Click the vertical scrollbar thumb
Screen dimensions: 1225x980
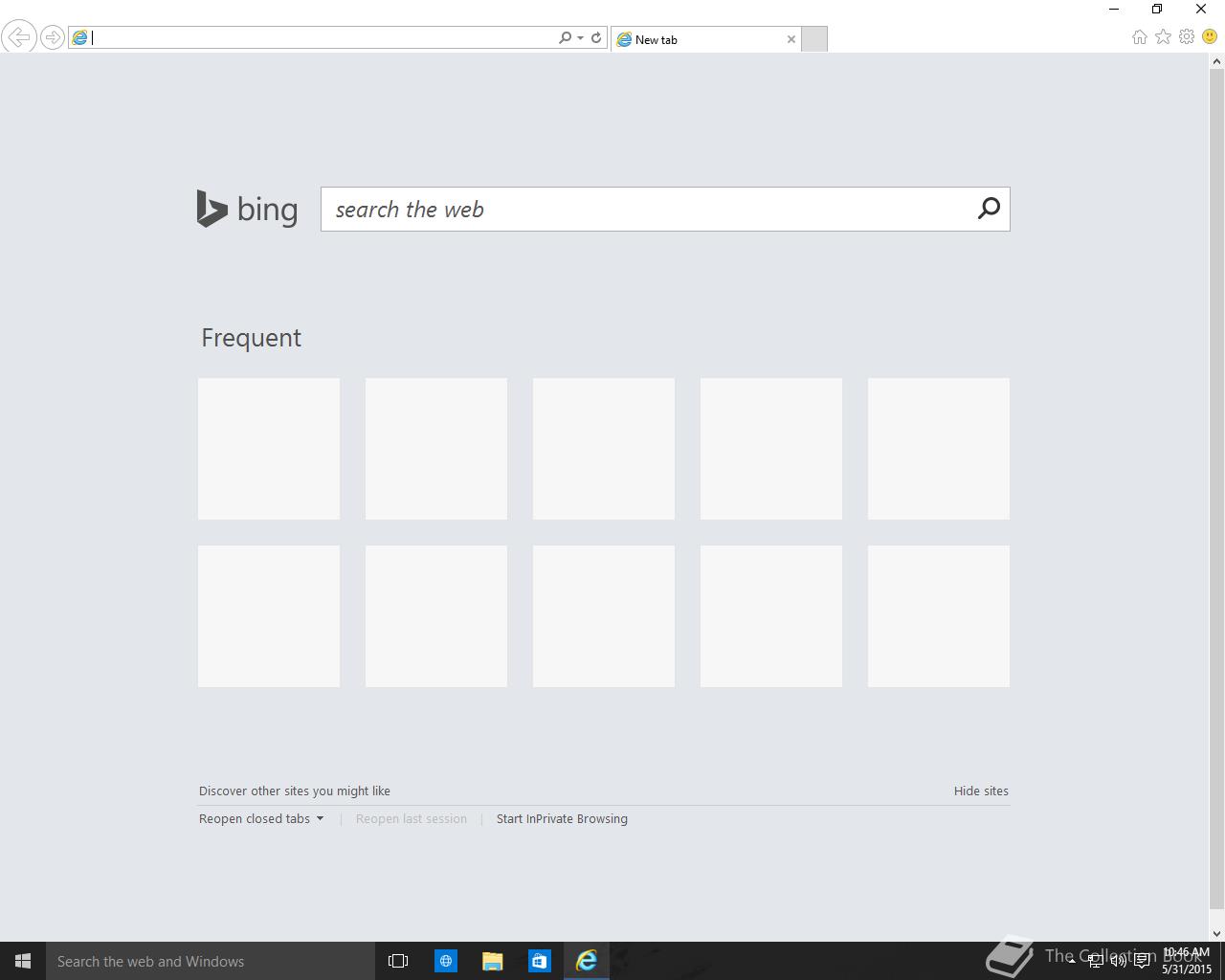[1217, 488]
